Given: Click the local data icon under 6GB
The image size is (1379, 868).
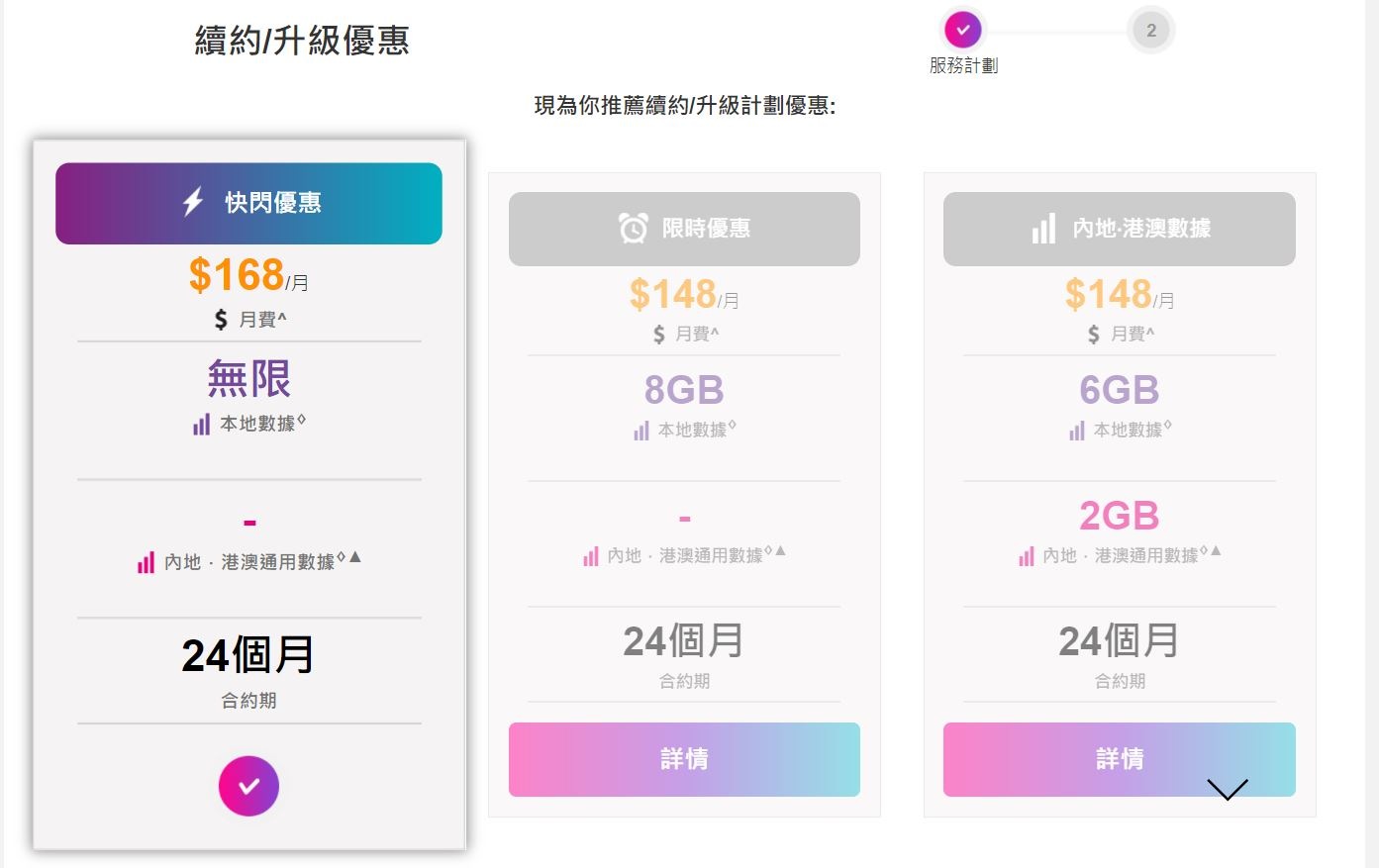Looking at the screenshot, I should click(1075, 430).
